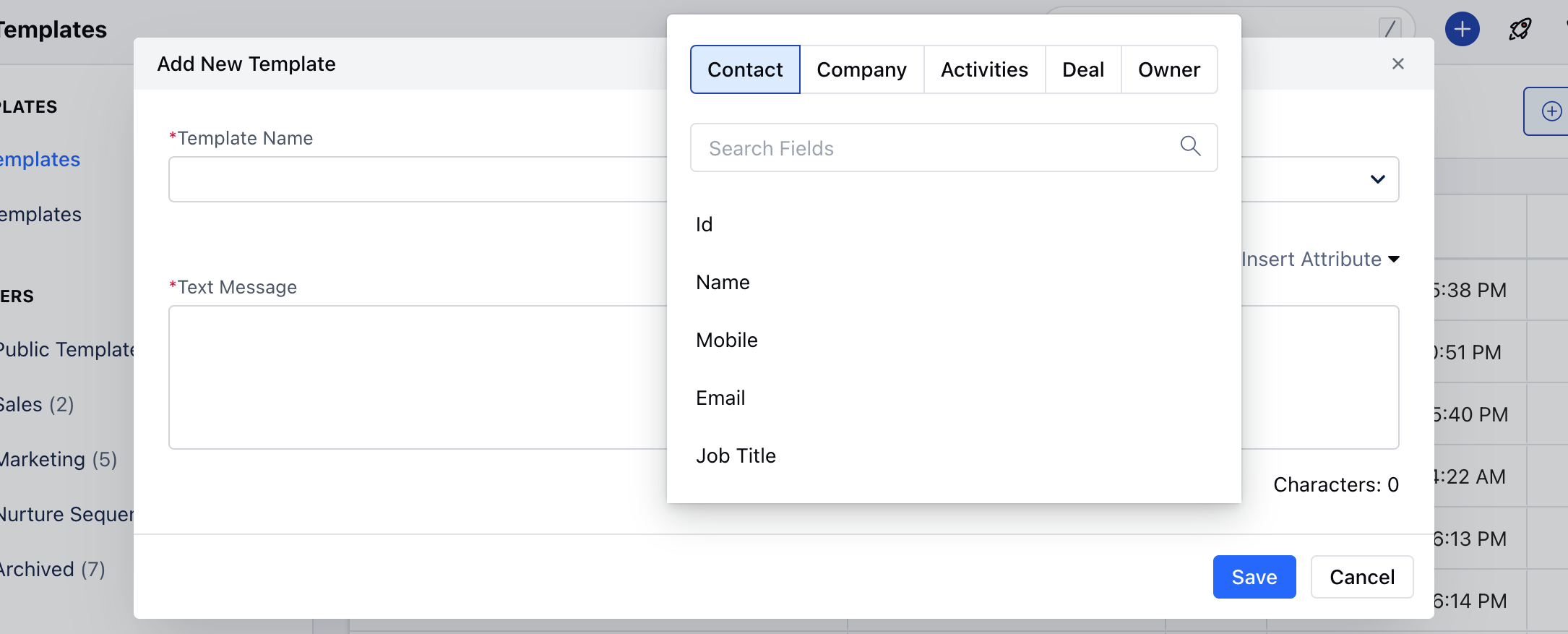
Task: Click the blue plus icon in header
Action: click(1462, 30)
